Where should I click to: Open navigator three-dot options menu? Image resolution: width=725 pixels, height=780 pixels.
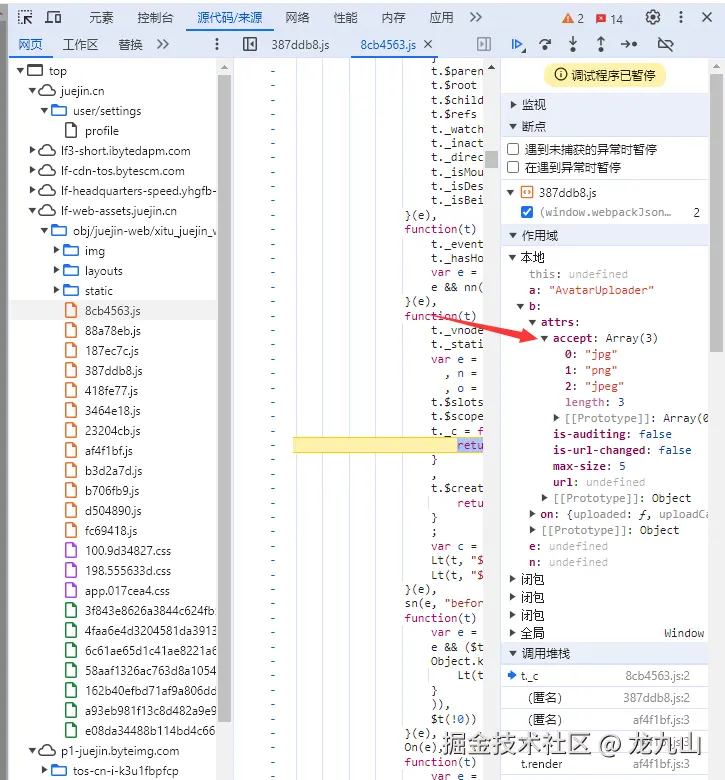[x=216, y=44]
